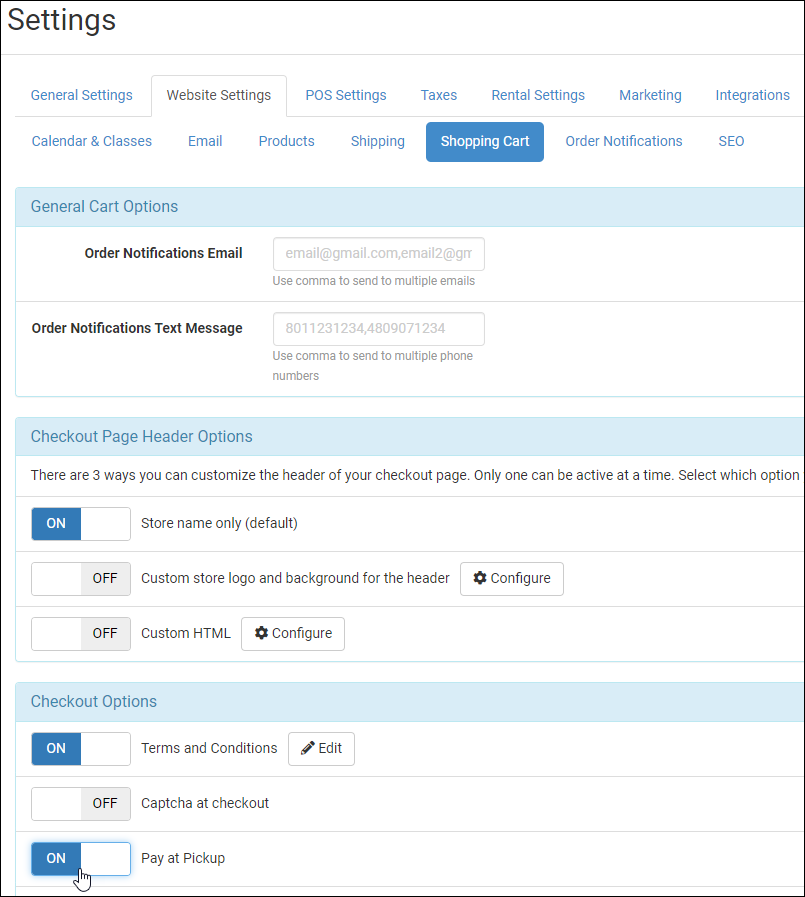Turn on the Custom HTML toggle
The width and height of the screenshot is (805, 897).
[x=80, y=633]
